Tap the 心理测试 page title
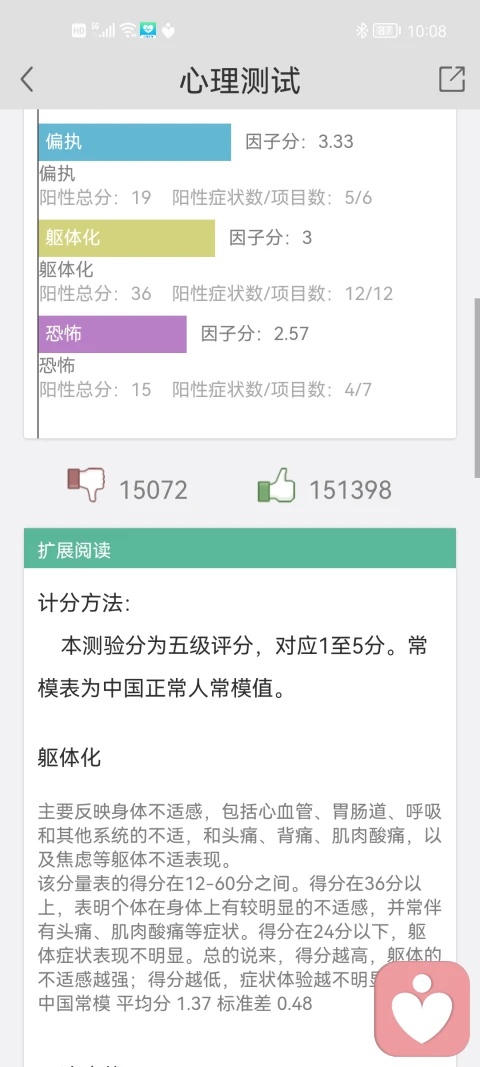 click(x=240, y=80)
